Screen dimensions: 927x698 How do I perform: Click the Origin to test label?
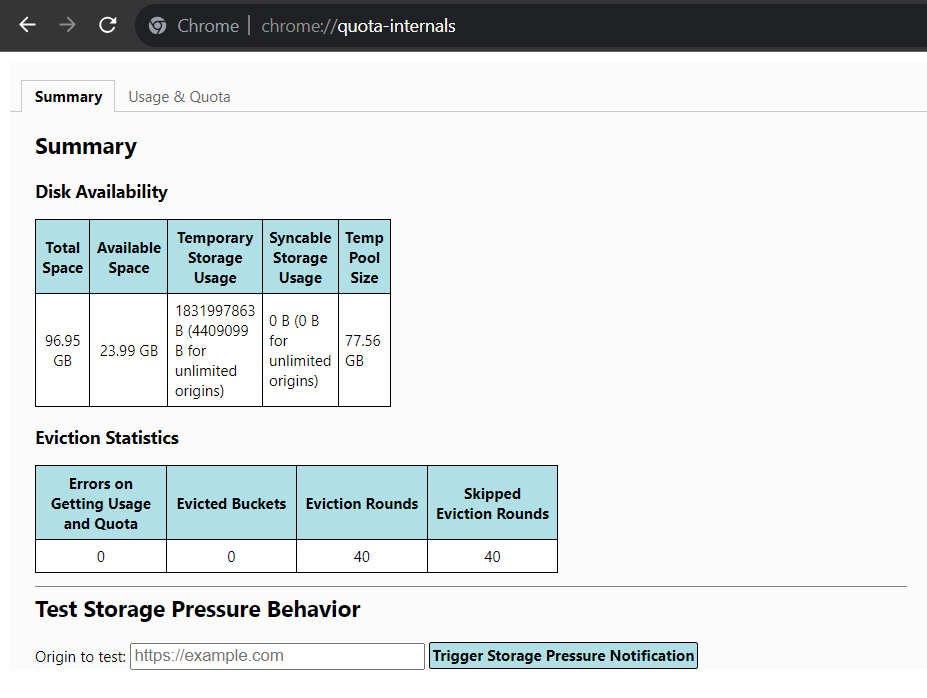click(80, 657)
